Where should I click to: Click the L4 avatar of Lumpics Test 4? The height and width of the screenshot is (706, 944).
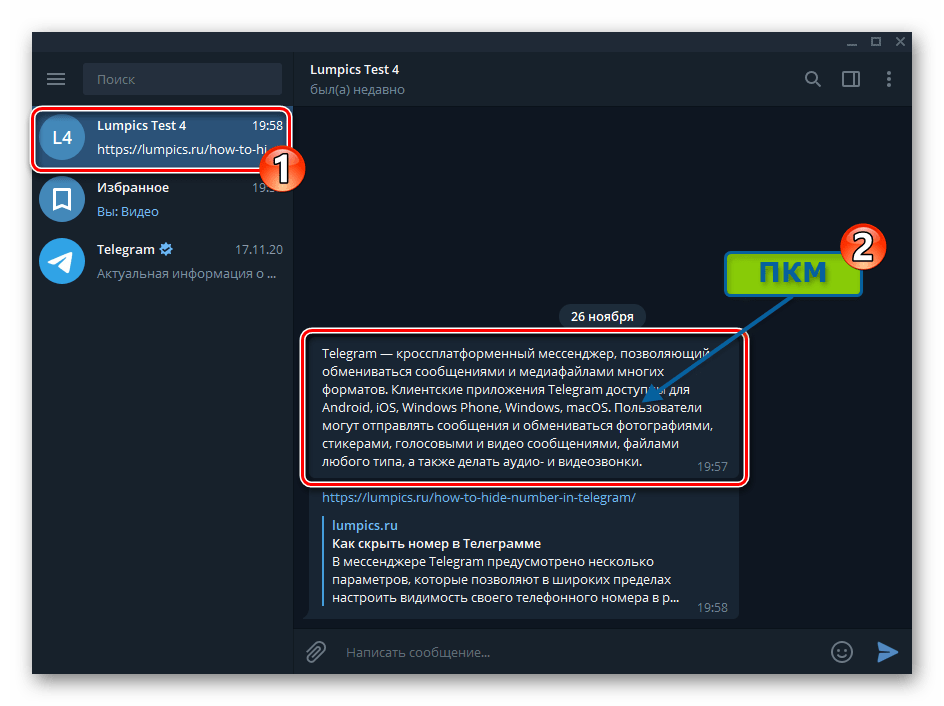point(61,137)
